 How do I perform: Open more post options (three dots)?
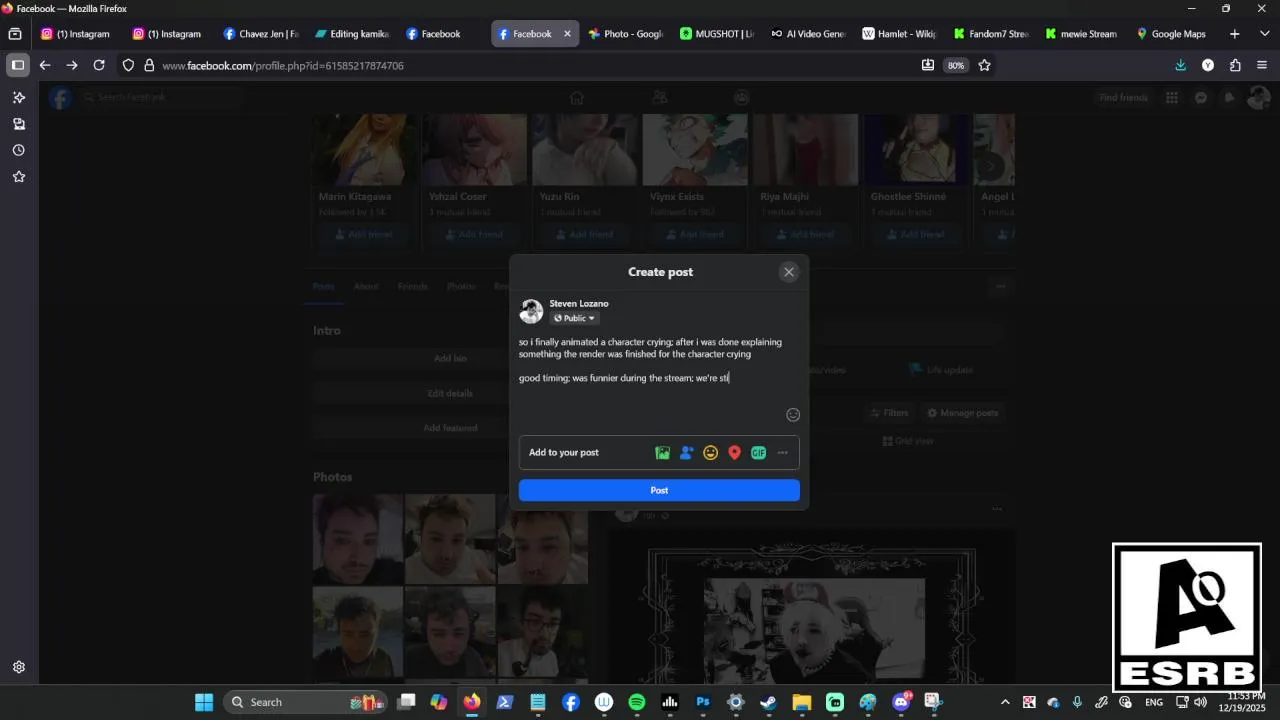point(782,453)
